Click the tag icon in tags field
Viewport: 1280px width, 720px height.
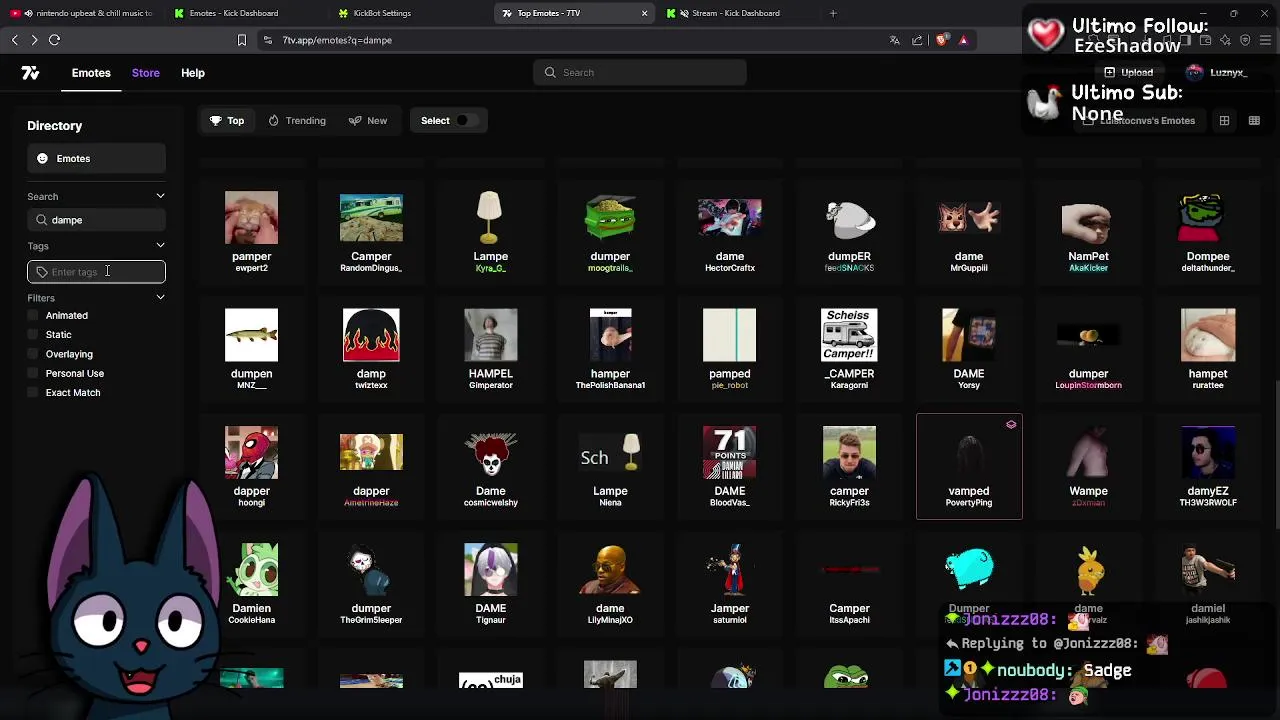pyautogui.click(x=42, y=272)
